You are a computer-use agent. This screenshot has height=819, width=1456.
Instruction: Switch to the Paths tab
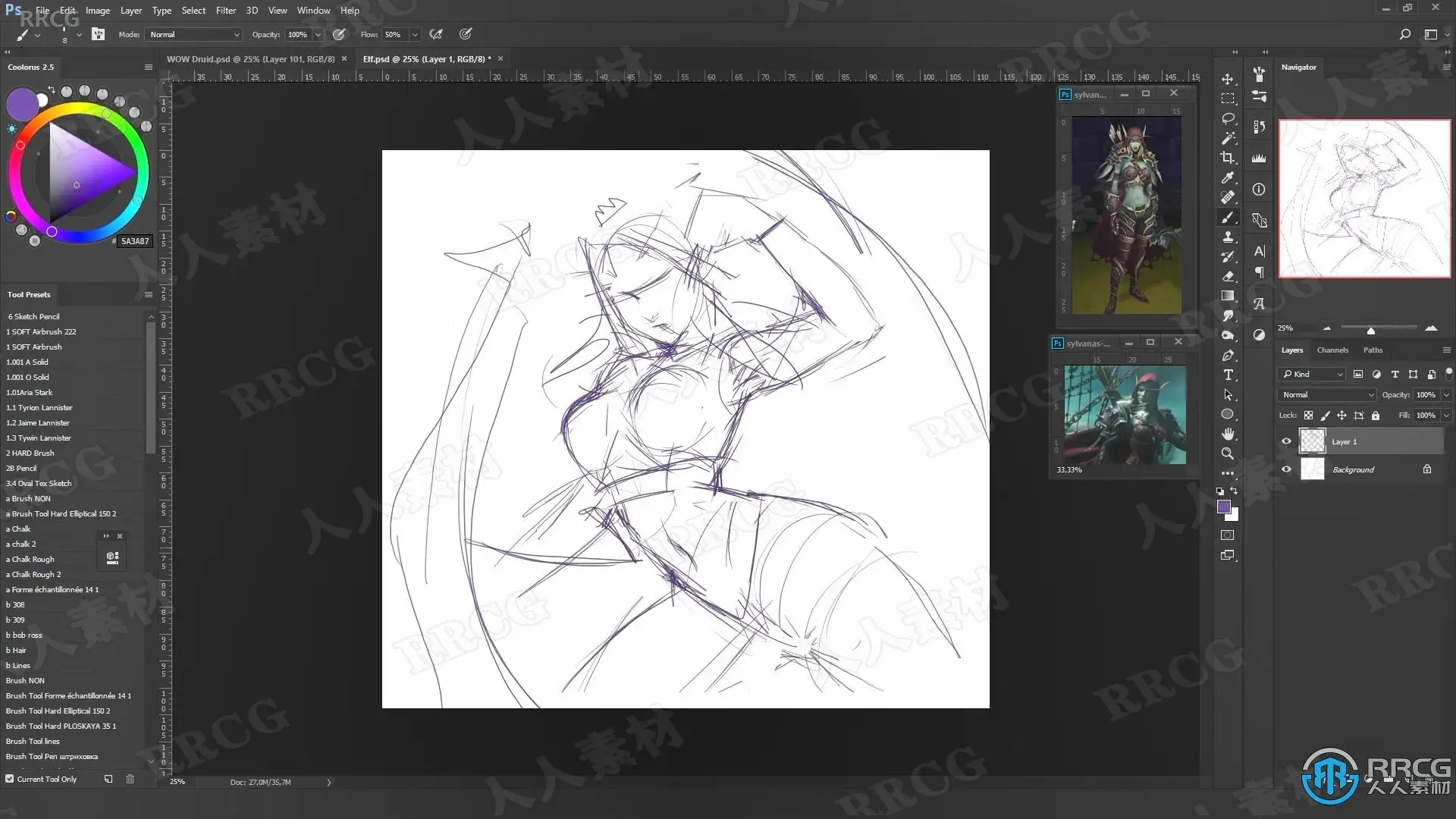click(1373, 350)
